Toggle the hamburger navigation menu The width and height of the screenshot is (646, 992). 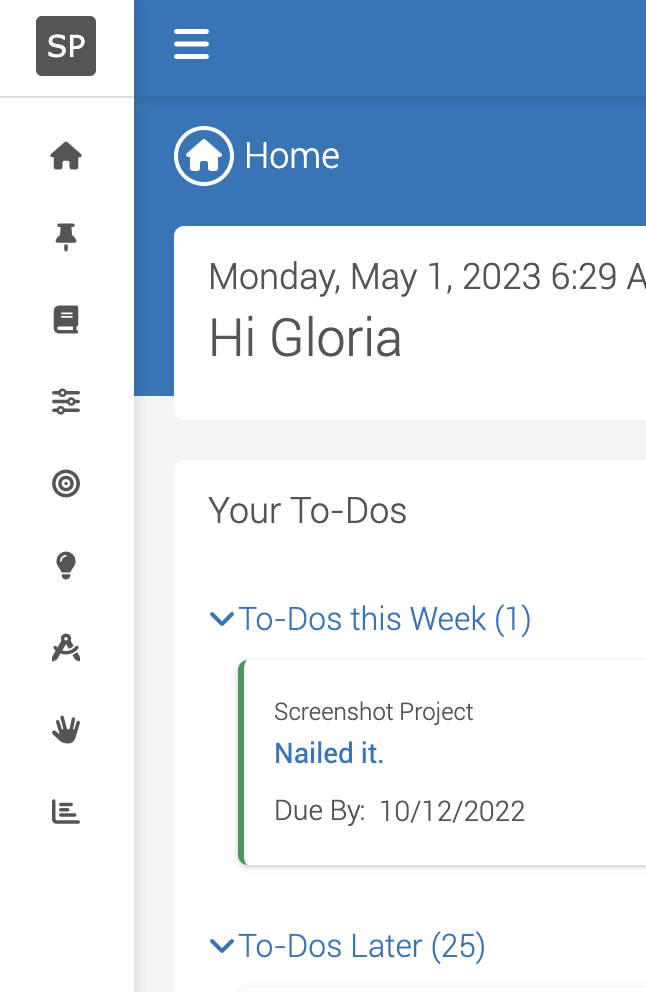[191, 44]
